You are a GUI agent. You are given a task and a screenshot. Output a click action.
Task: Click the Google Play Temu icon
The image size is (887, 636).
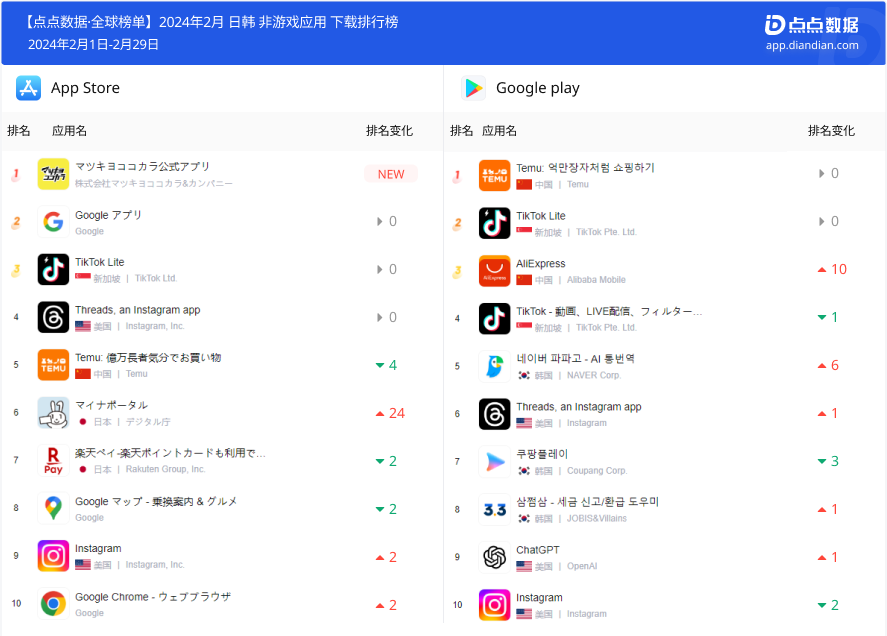494,175
